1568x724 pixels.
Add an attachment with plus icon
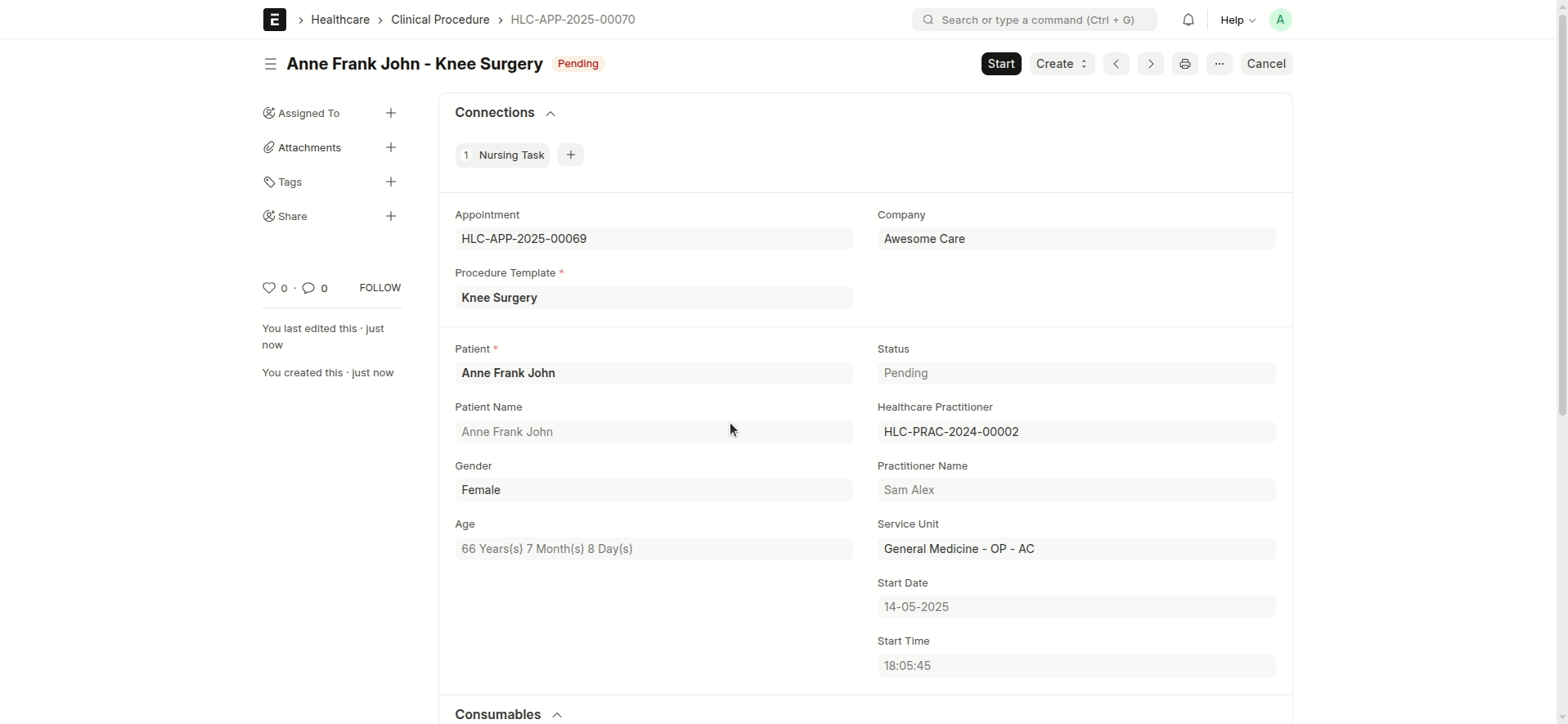pyautogui.click(x=391, y=147)
